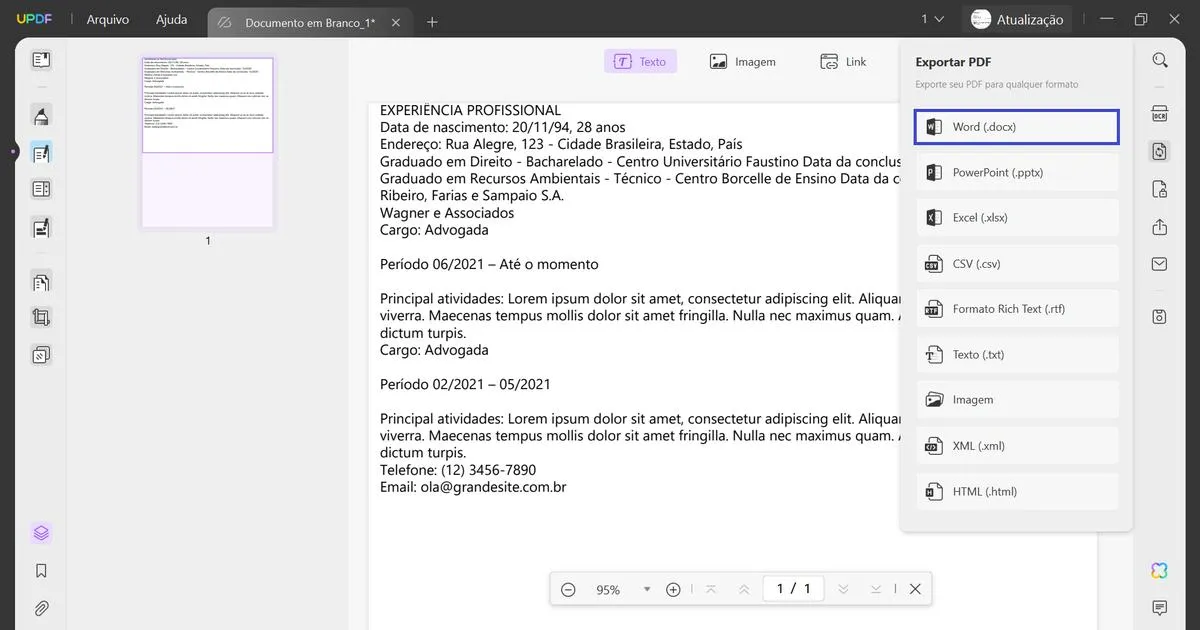Open the UPDF AI assistant icon

[1158, 570]
